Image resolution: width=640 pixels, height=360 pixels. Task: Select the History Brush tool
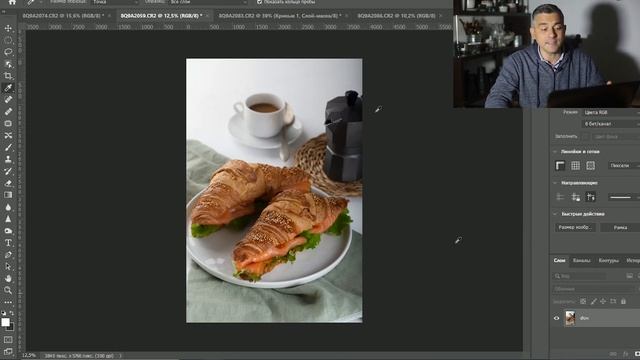(x=8, y=171)
